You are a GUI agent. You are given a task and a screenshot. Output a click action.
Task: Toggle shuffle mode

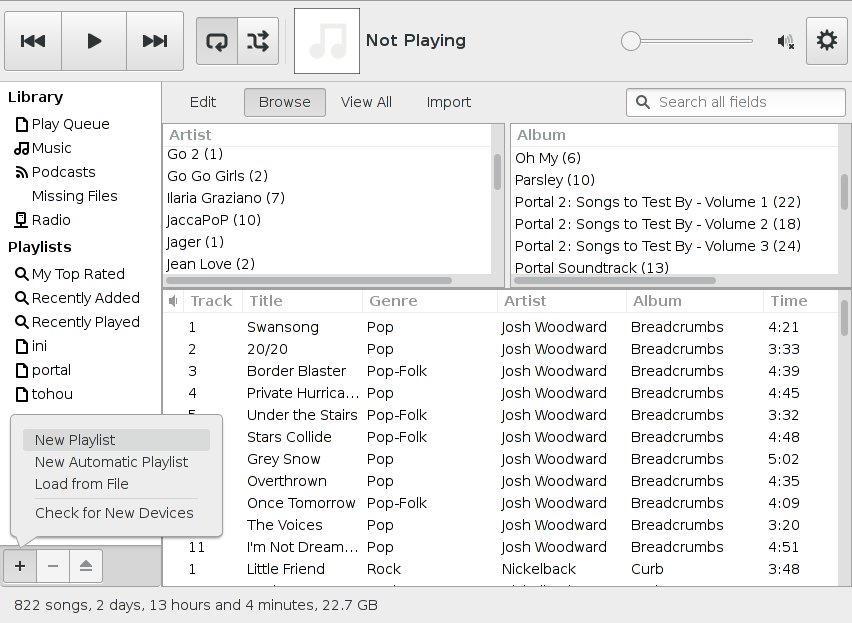click(258, 41)
